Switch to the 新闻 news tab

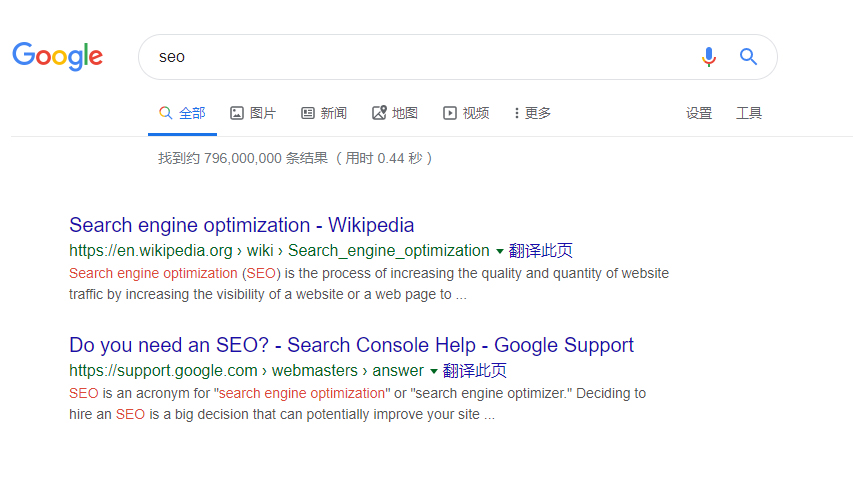point(324,113)
